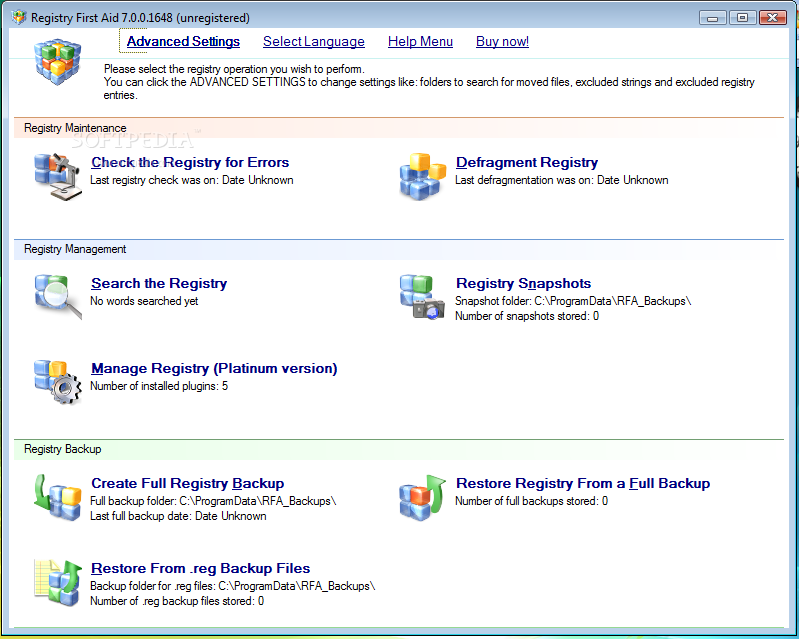799x639 pixels.
Task: Click the Search the Registry magnifier icon
Action: 58,297
